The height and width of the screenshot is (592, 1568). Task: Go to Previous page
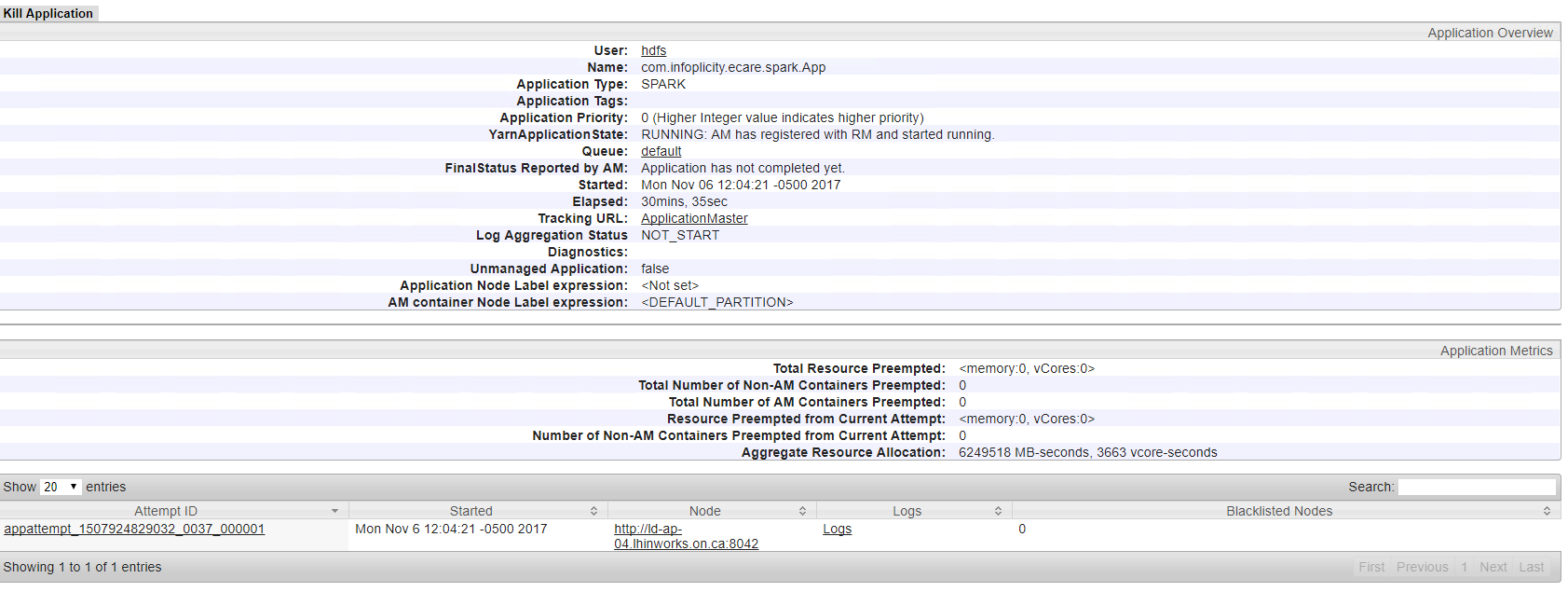pos(1422,567)
